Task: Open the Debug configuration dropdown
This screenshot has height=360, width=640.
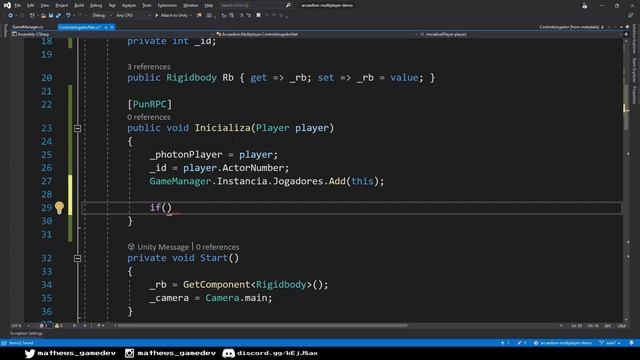Action: (102, 16)
